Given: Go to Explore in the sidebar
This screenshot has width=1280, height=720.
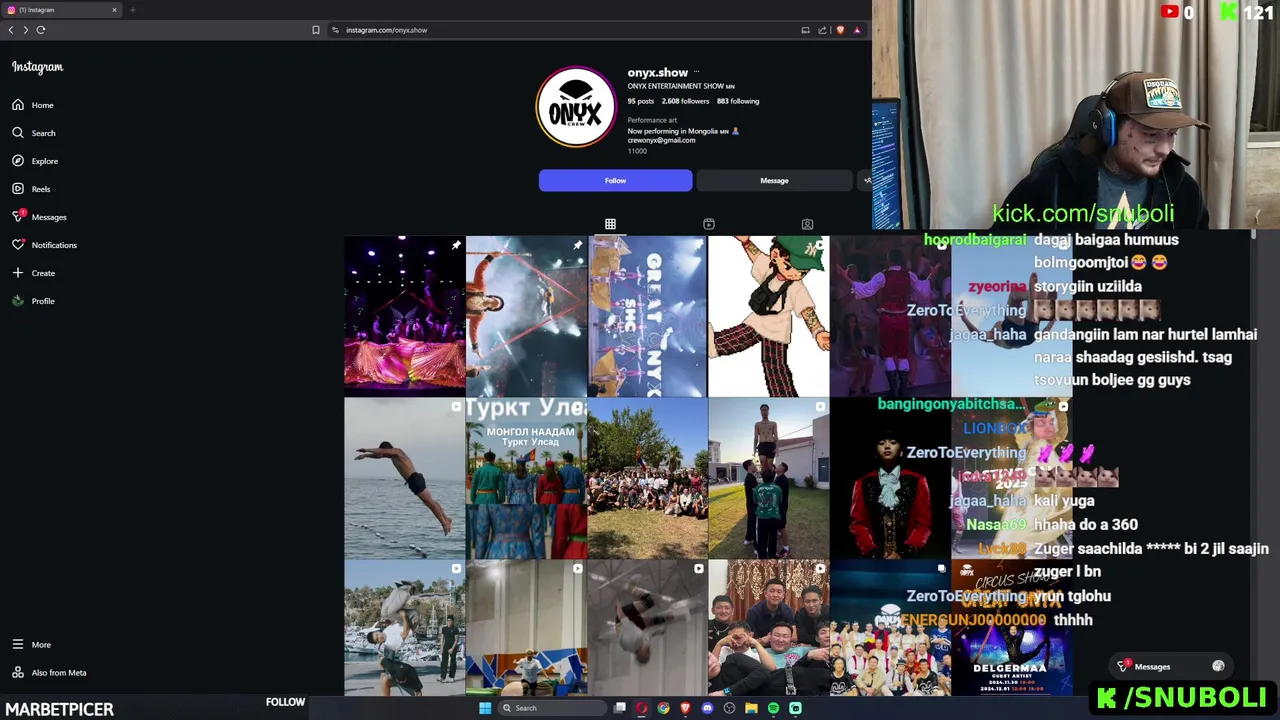Looking at the screenshot, I should 35,161.
